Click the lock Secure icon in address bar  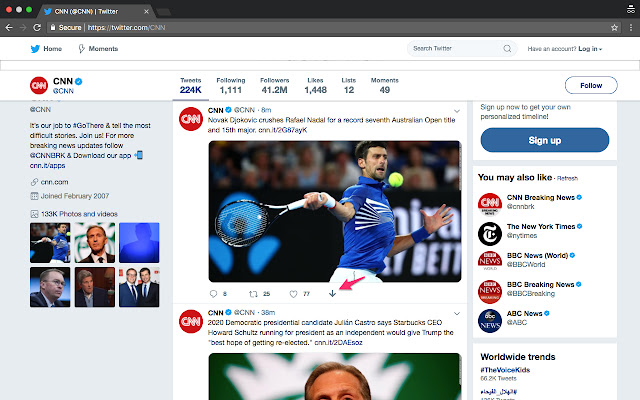pos(53,27)
